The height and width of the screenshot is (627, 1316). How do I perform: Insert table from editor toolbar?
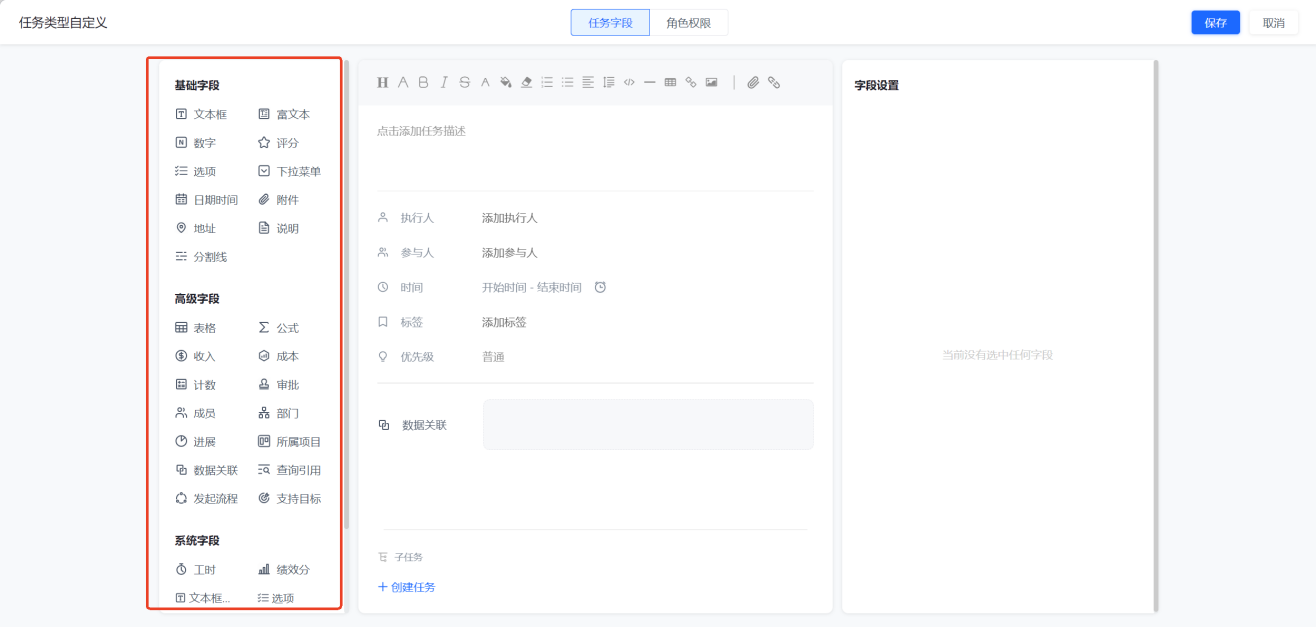click(x=670, y=82)
